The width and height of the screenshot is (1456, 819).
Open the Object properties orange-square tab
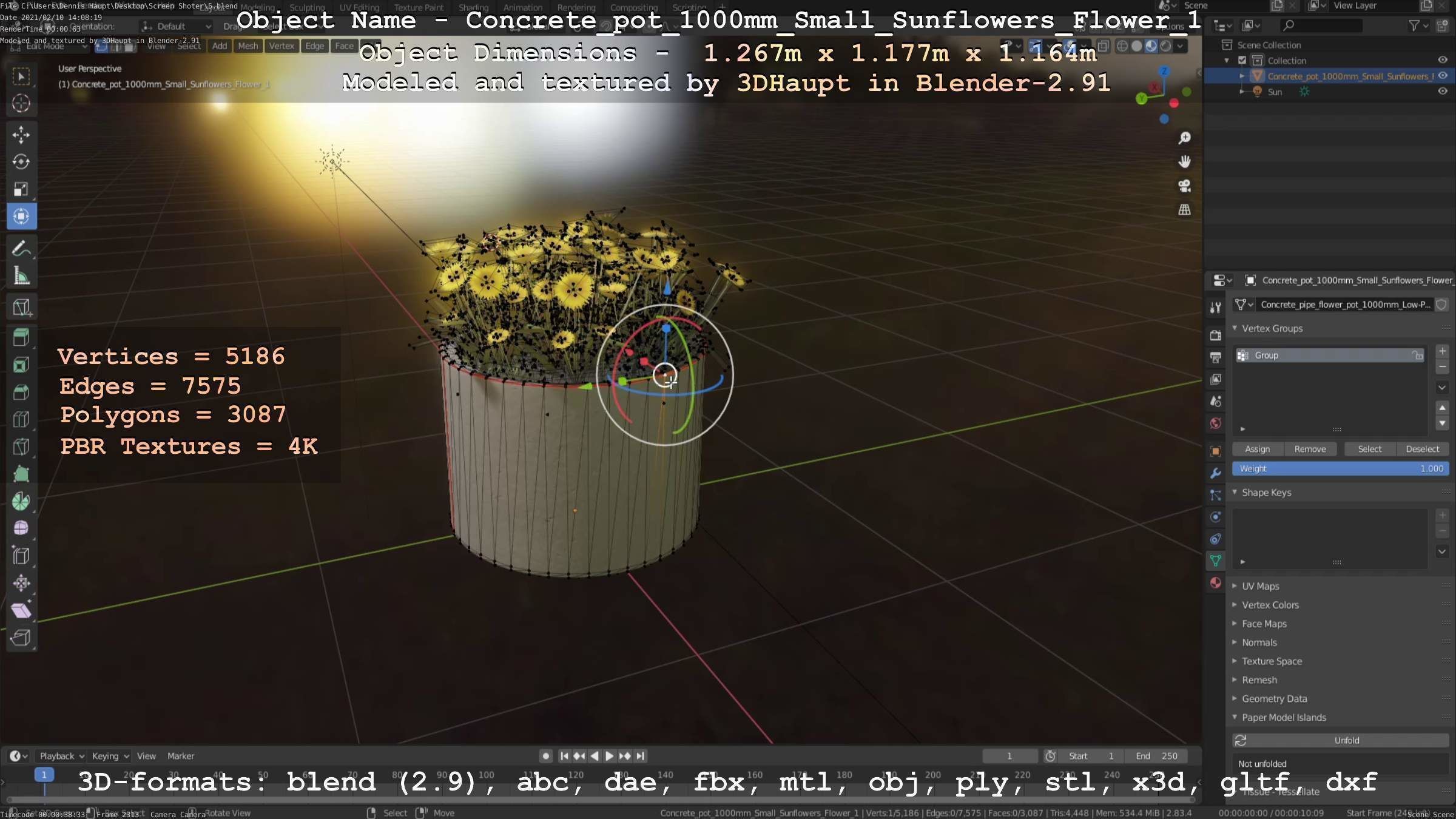[1216, 451]
